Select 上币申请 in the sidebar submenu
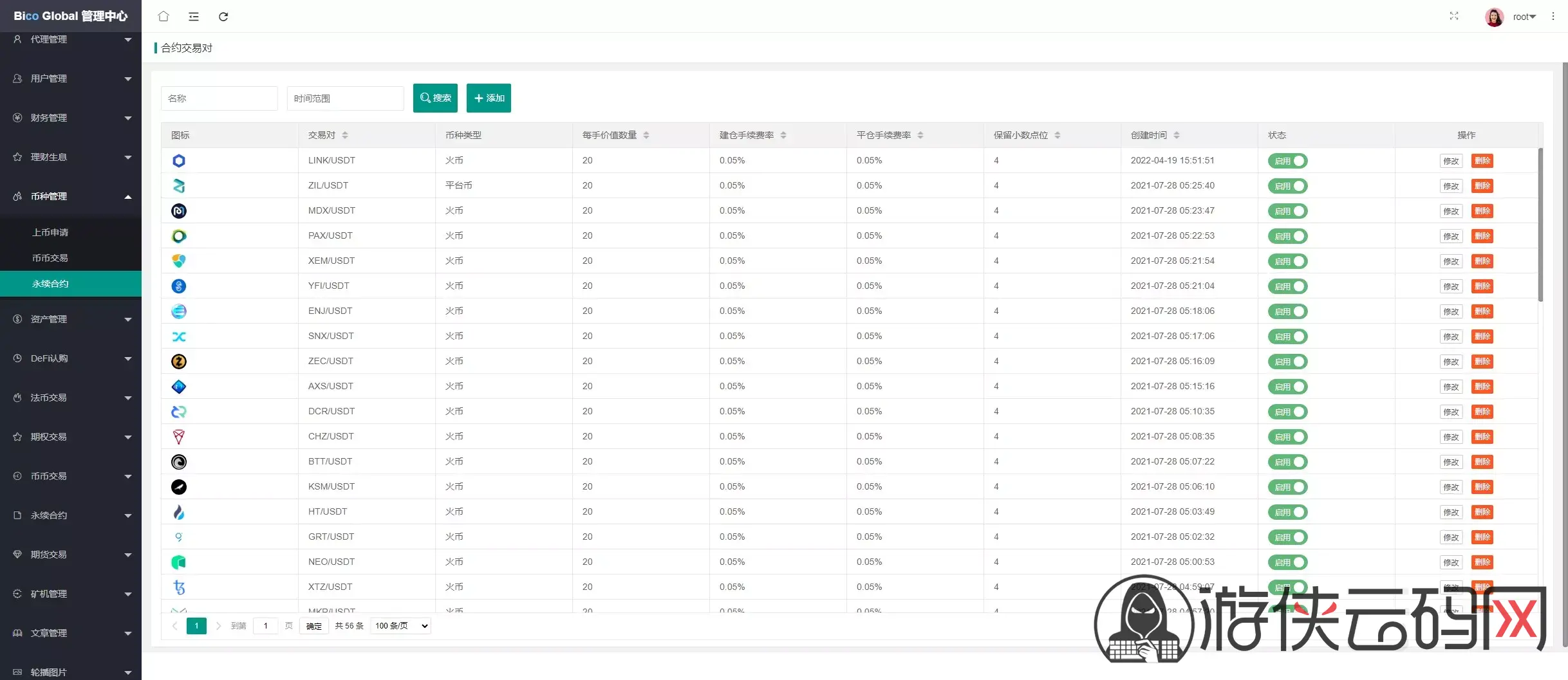Image resolution: width=1568 pixels, height=680 pixels. point(50,232)
